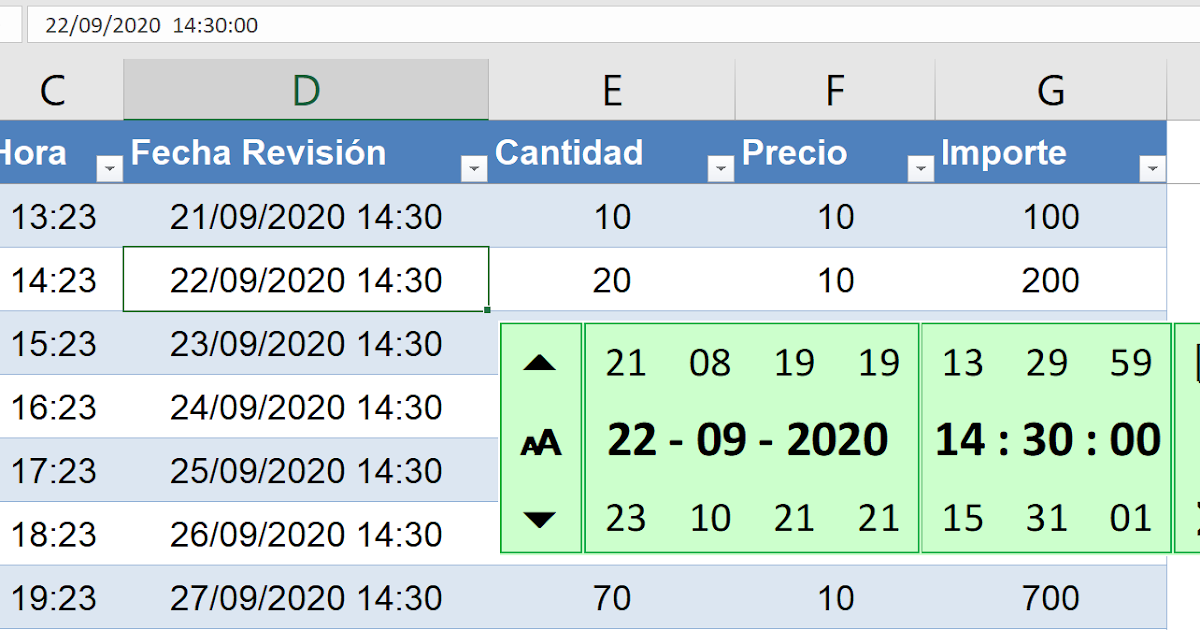This screenshot has width=1200, height=630.
Task: Open the Importe filter dropdown
Action: pyautogui.click(x=1152, y=170)
